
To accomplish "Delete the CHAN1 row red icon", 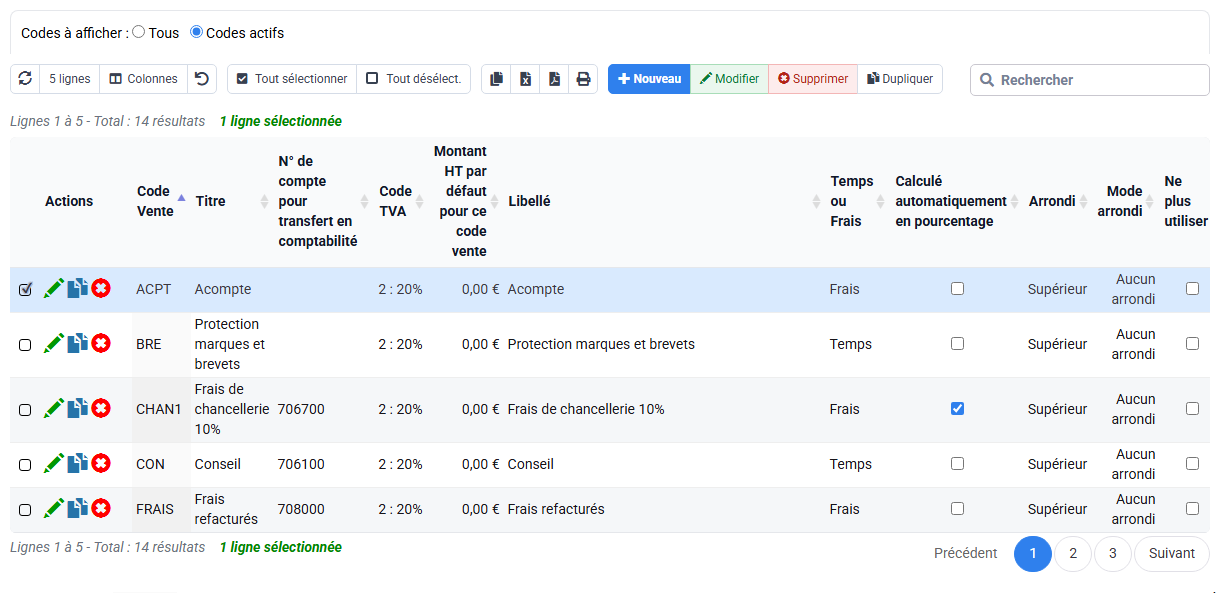I will point(101,409).
